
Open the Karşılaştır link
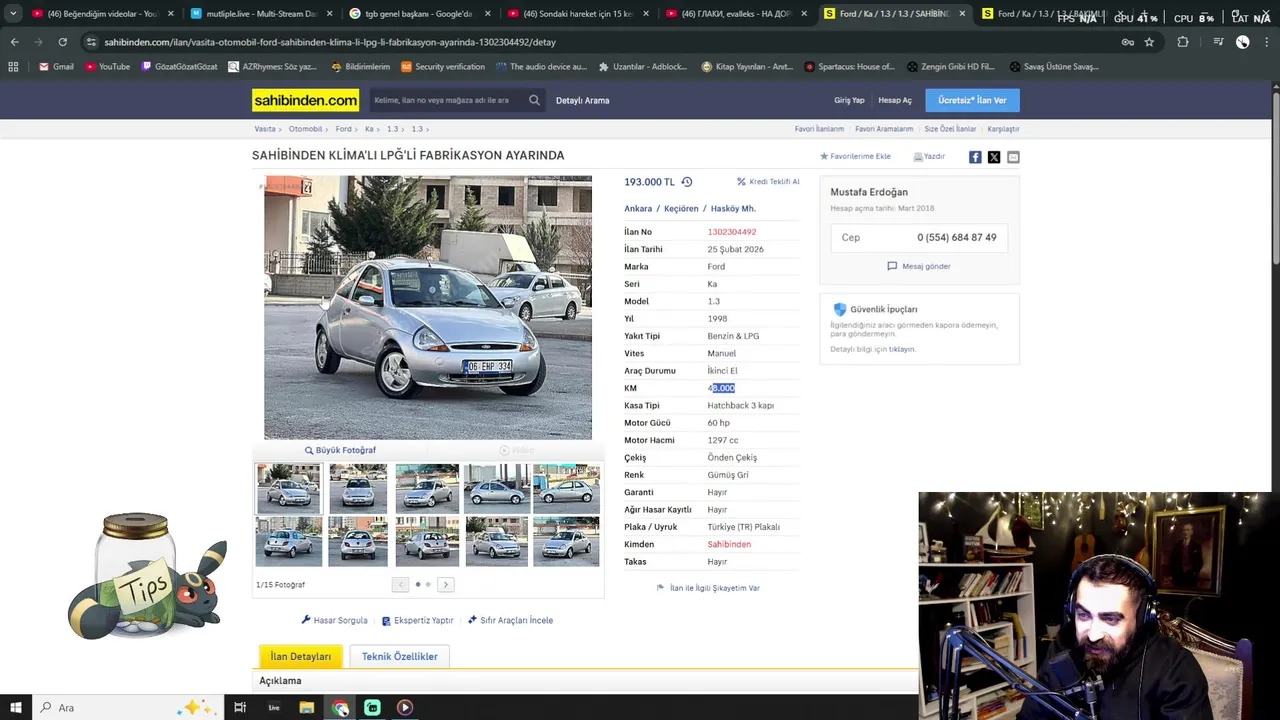pos(1003,129)
